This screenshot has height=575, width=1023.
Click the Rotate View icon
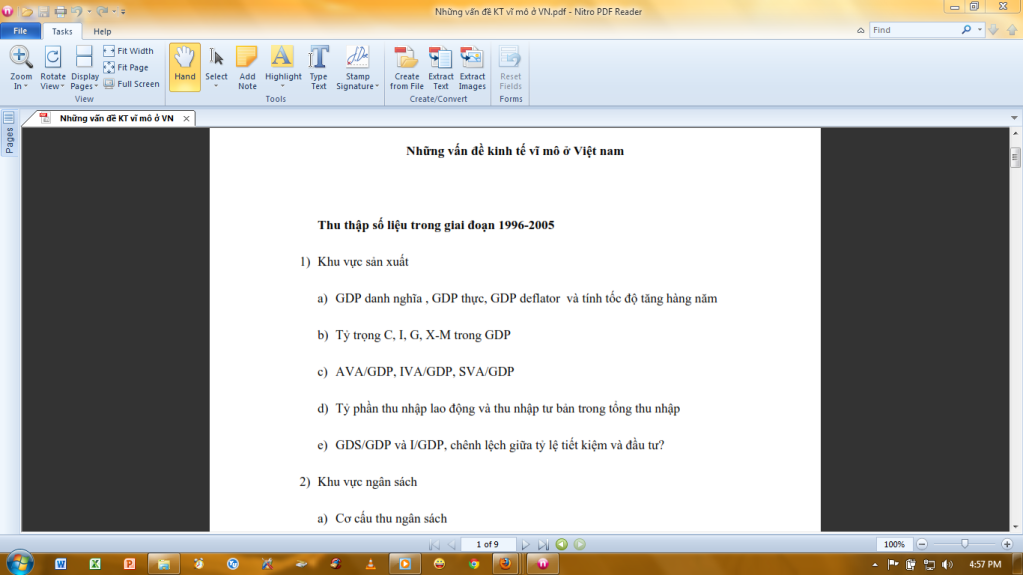click(x=52, y=57)
